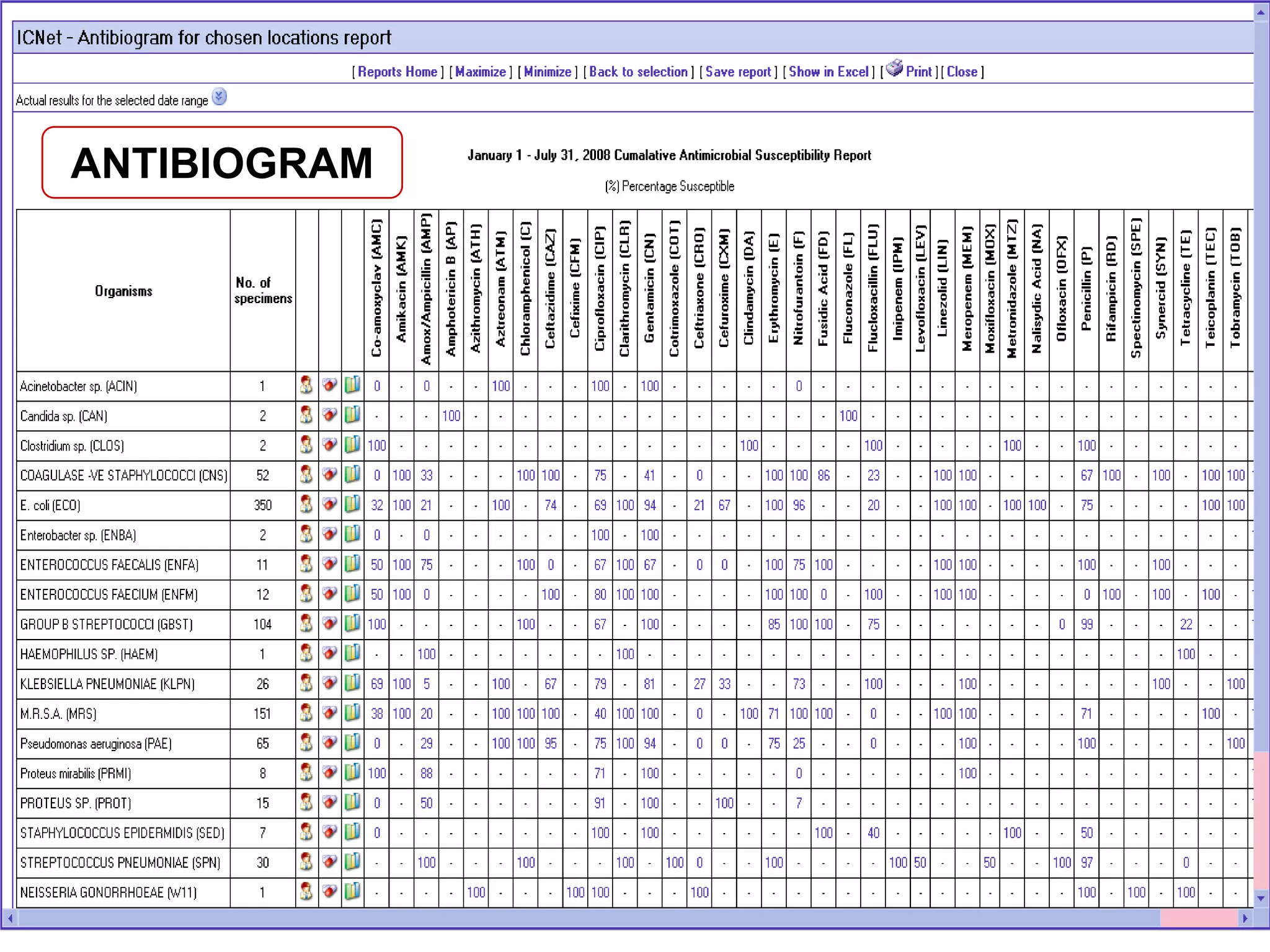Click red pill icon for KLEBSIELLA PNEUMONIAE row
Screen dimensions: 1270x952
click(x=330, y=682)
